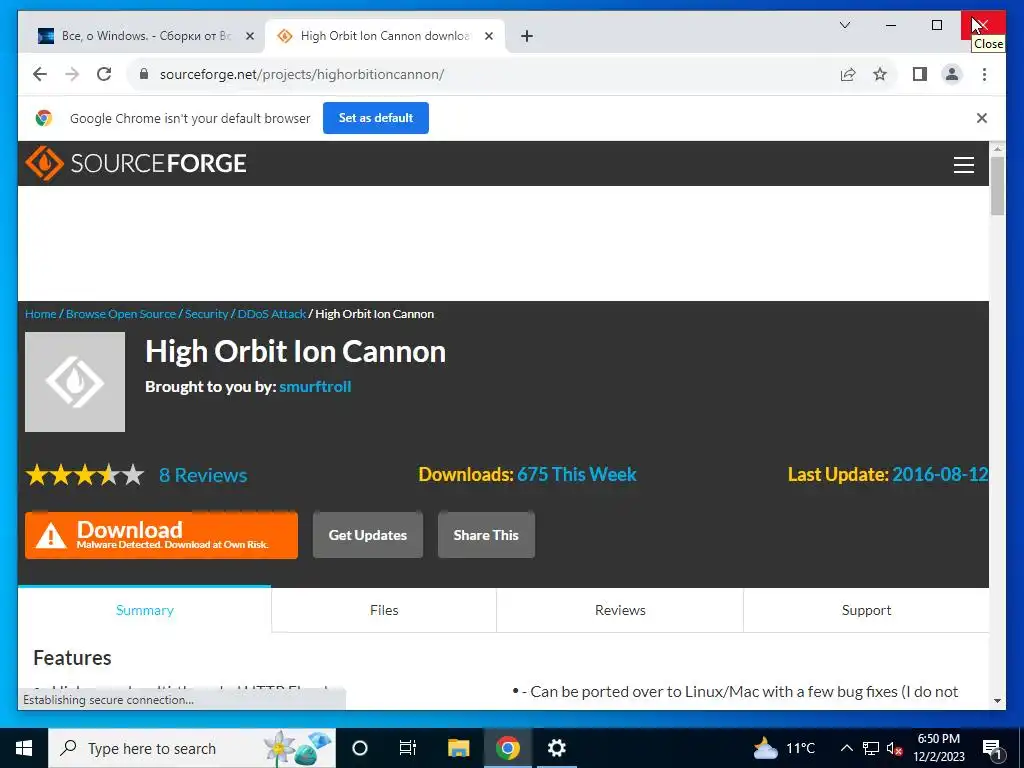Click the project placeholder icon thumbnail
1024x768 pixels.
tap(75, 382)
